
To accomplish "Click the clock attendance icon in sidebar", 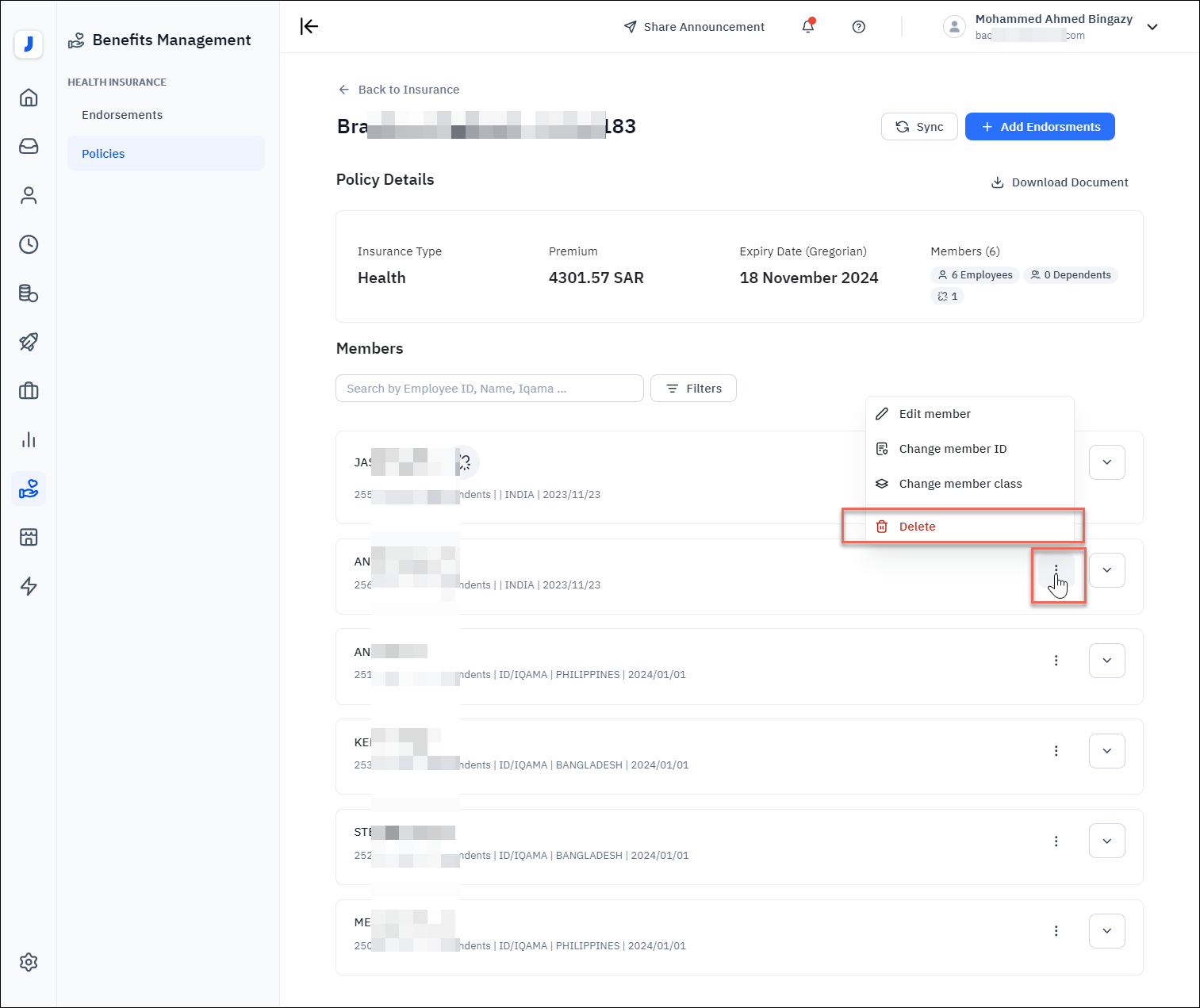I will pos(29,244).
